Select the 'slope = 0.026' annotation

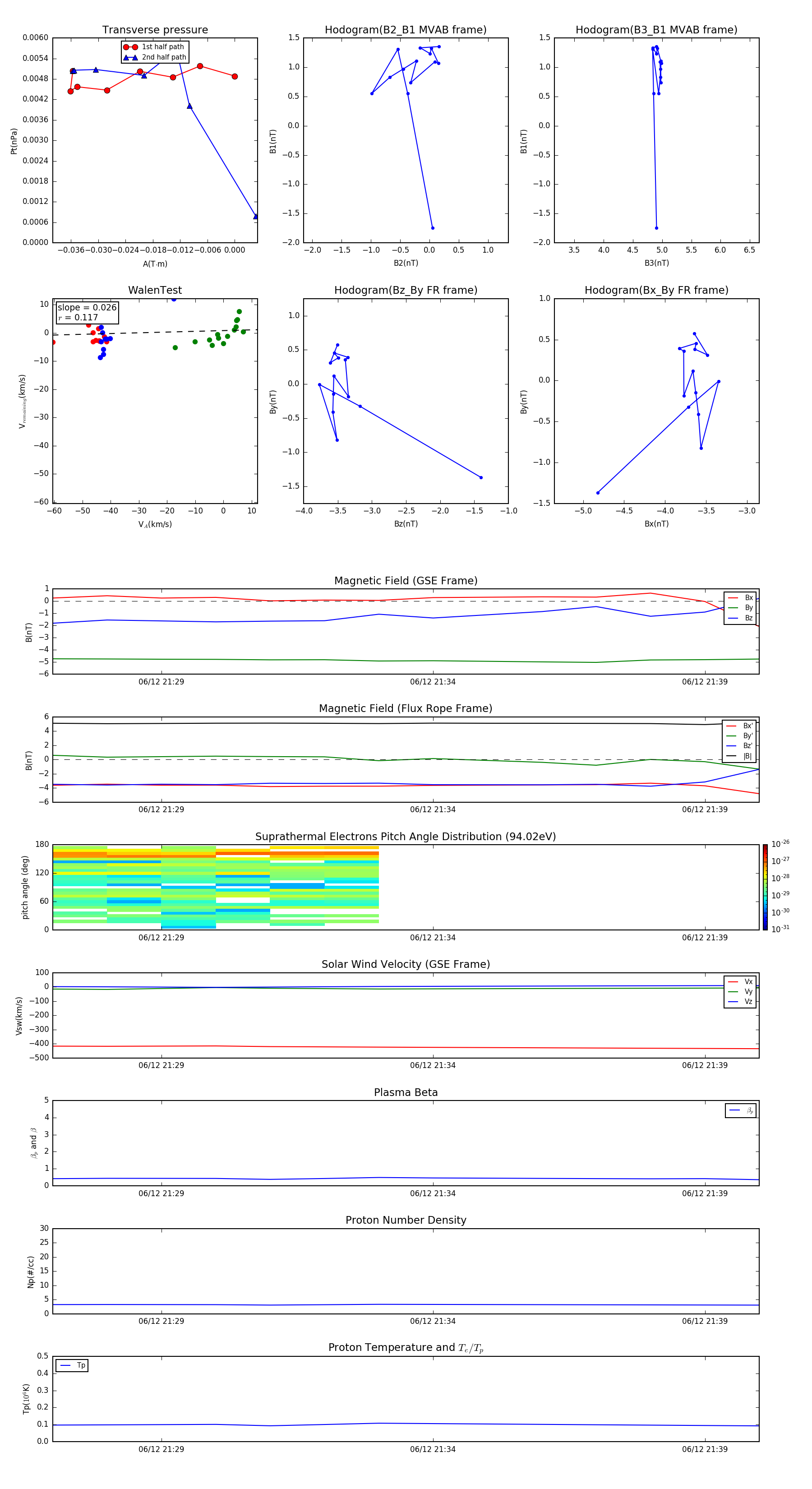pos(87,308)
